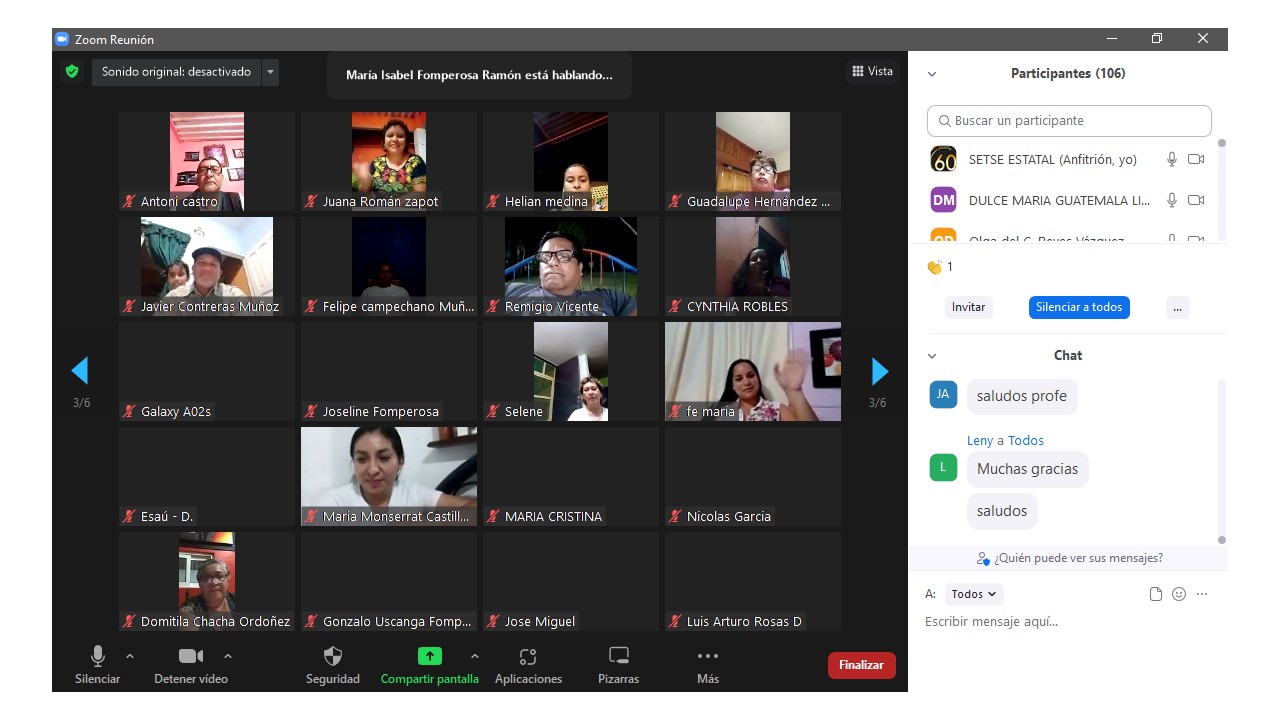Image resolution: width=1280 pixels, height=720 pixels.
Task: Go to previous gallery page arrow
Action: pyautogui.click(x=80, y=371)
